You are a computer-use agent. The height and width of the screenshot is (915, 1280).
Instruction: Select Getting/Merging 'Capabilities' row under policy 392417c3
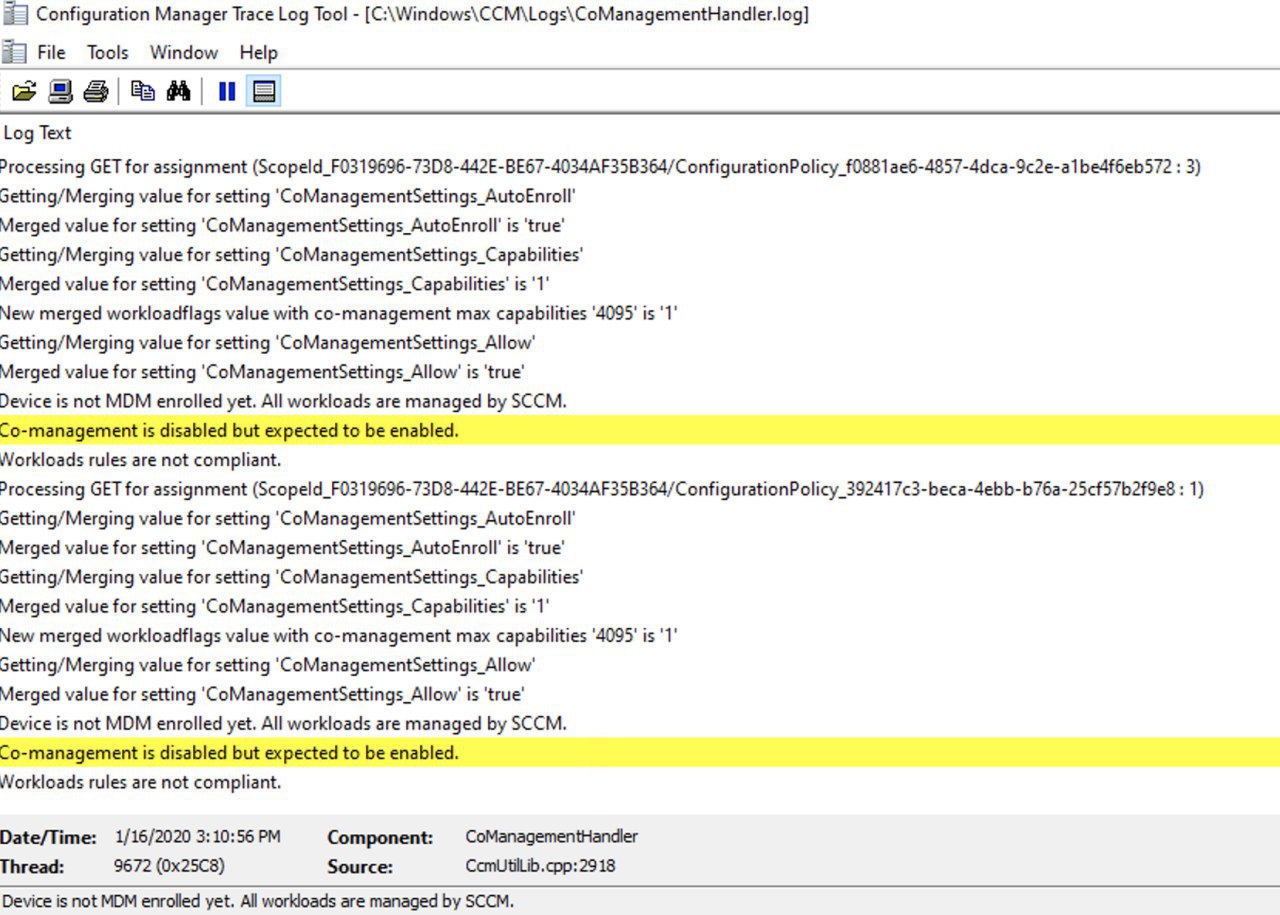coord(640,577)
